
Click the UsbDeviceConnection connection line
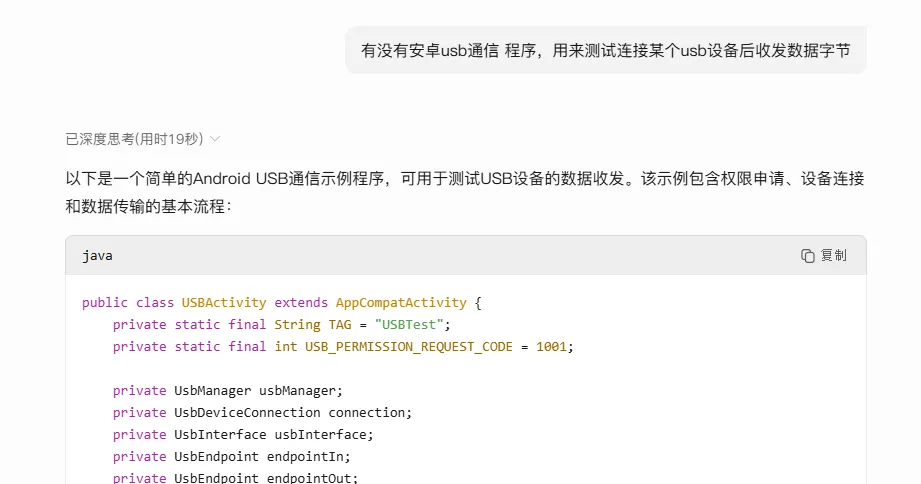(263, 412)
